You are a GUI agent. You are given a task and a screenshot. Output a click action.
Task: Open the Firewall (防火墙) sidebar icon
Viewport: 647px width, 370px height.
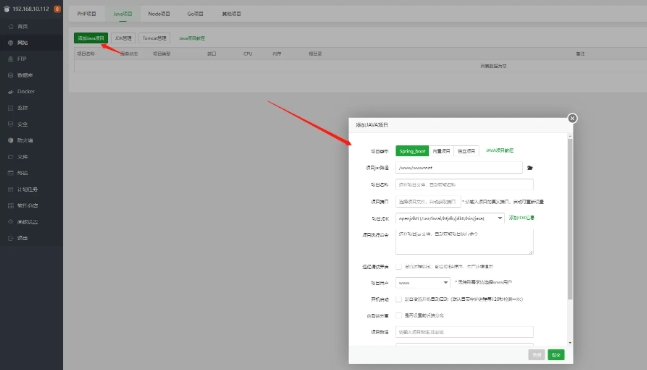click(11, 140)
